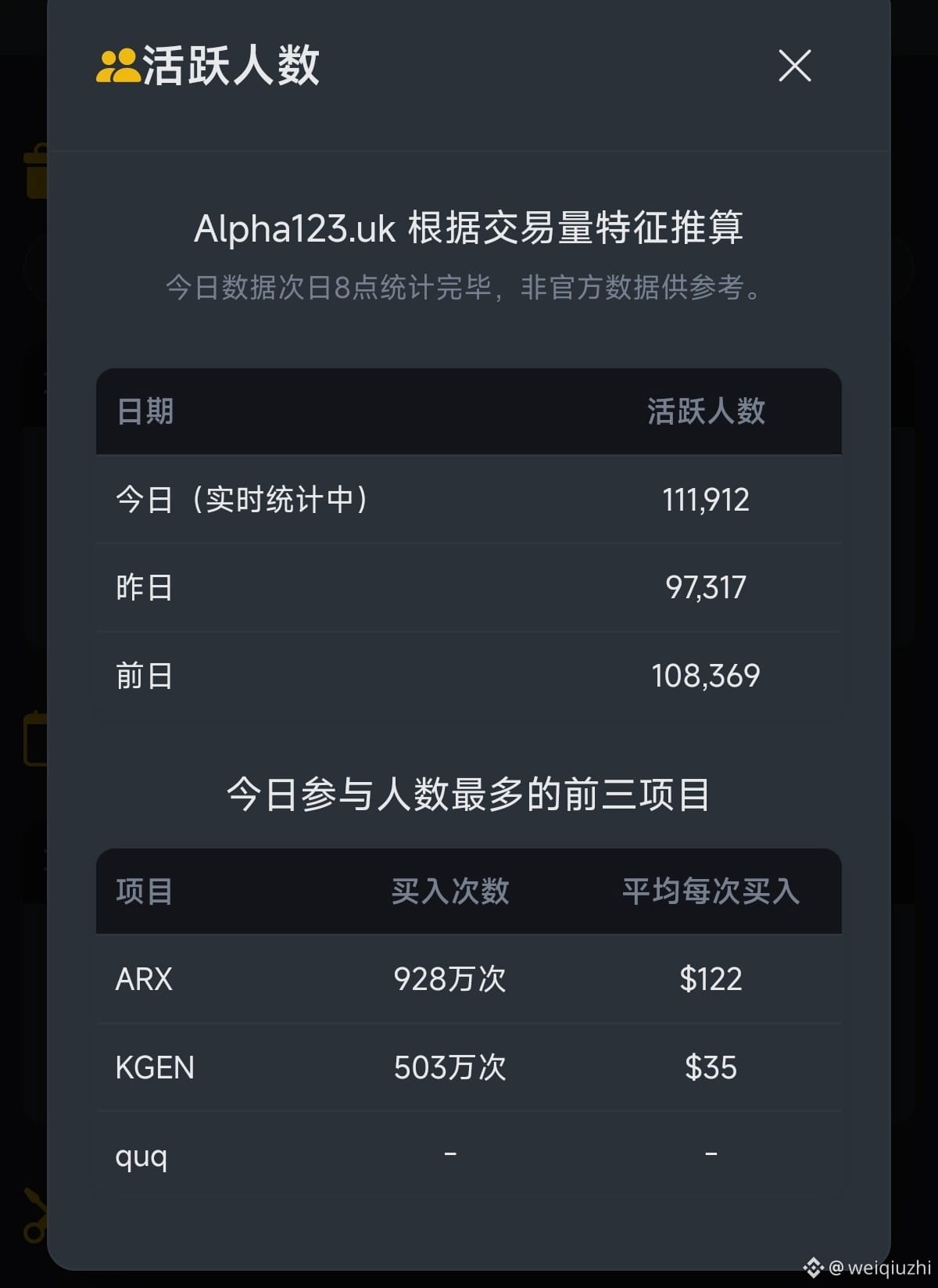Select the quq project row
Image resolution: width=938 pixels, height=1288 pixels.
pyautogui.click(x=469, y=1155)
